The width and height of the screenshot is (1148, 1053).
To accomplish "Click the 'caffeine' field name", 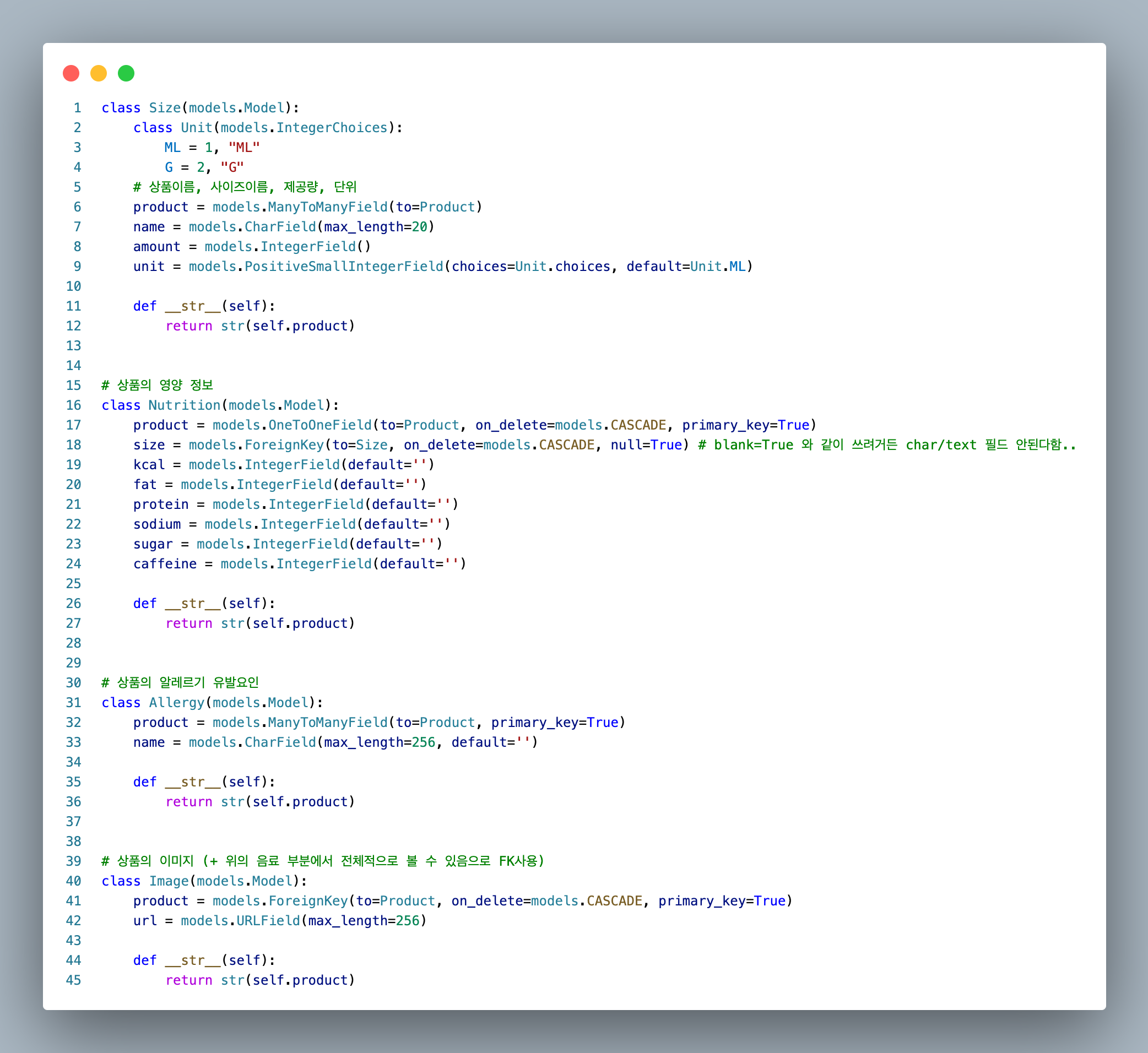I will click(x=165, y=564).
